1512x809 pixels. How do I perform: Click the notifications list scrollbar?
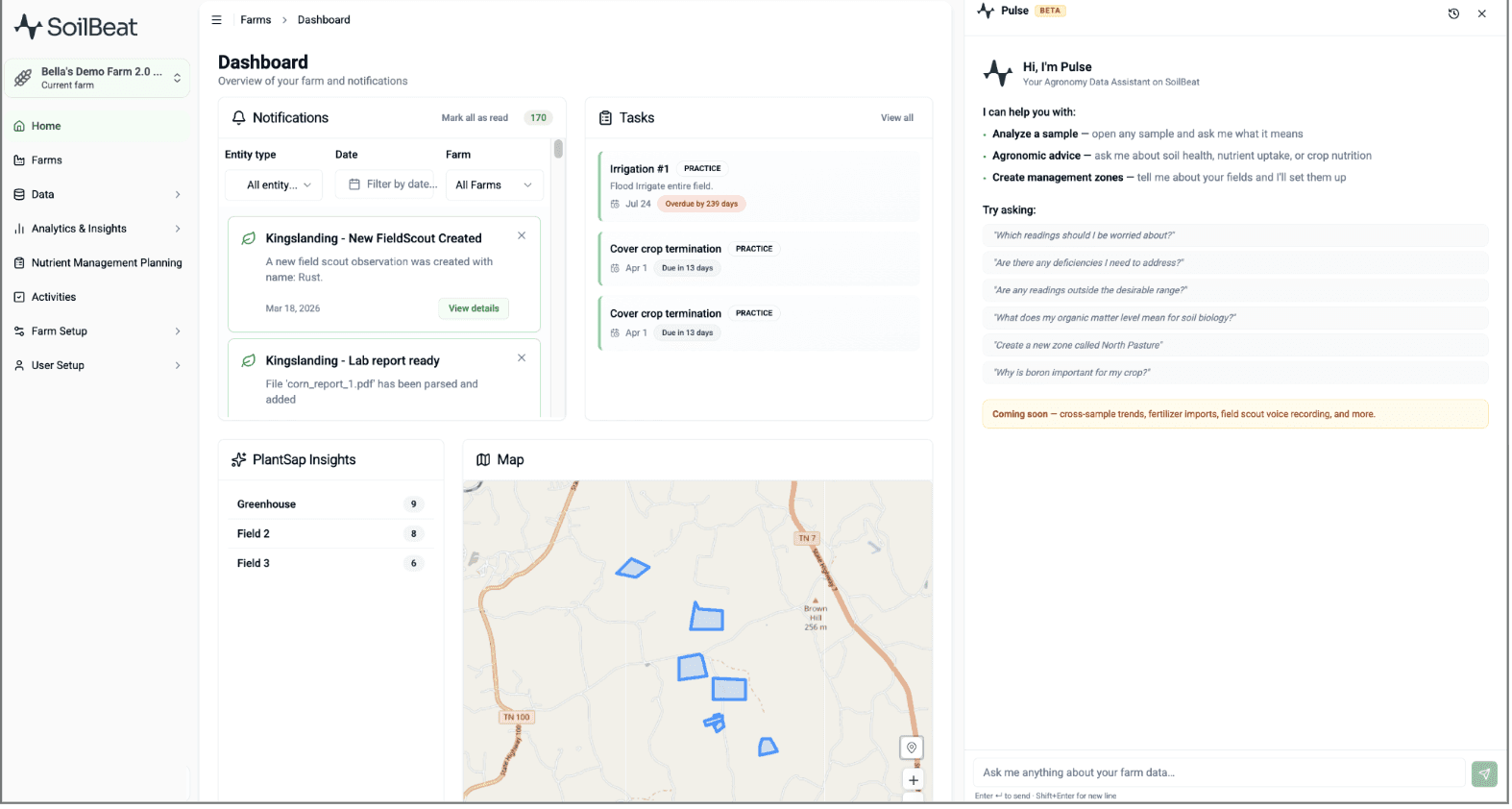558,150
